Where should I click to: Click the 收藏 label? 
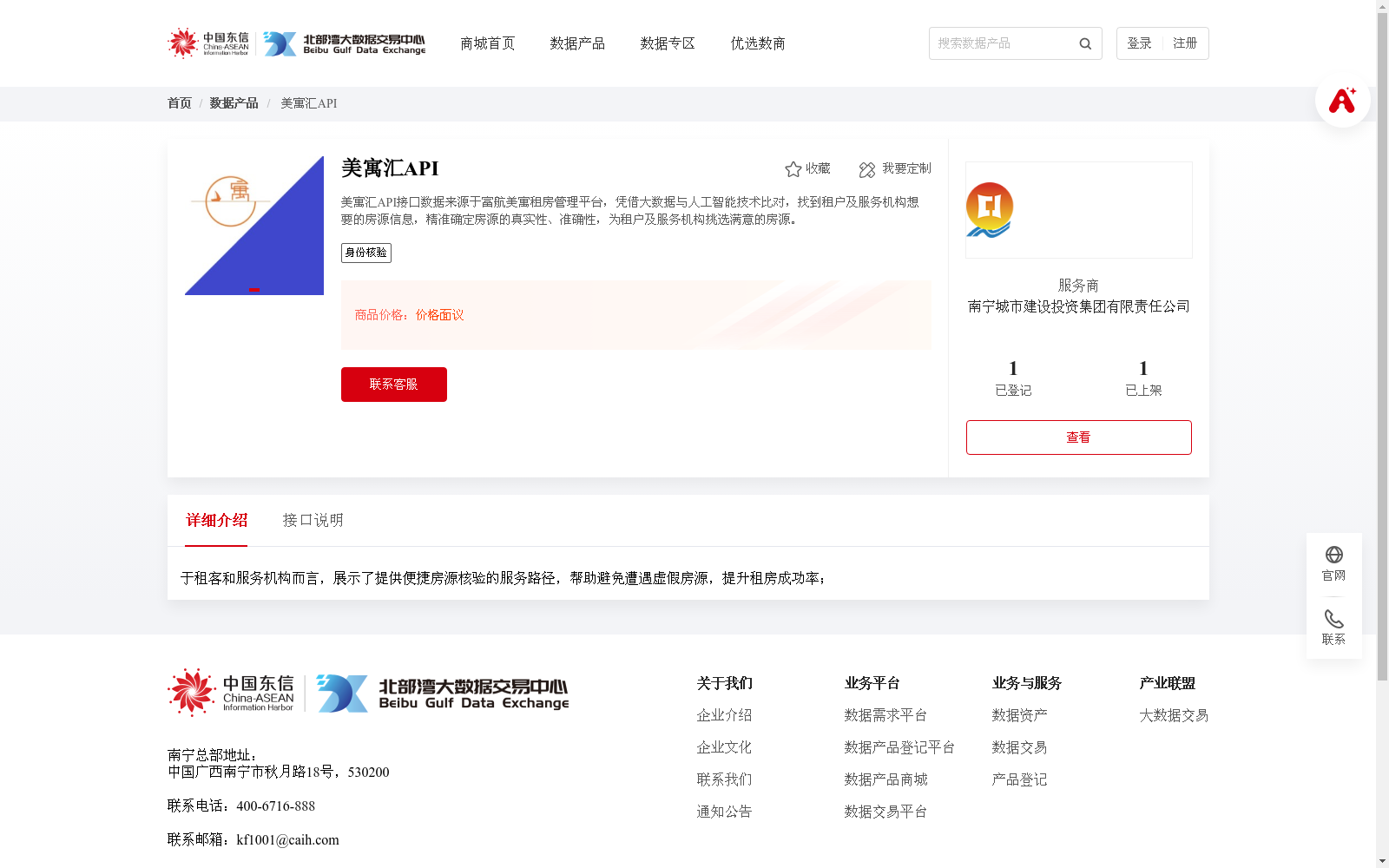818,168
